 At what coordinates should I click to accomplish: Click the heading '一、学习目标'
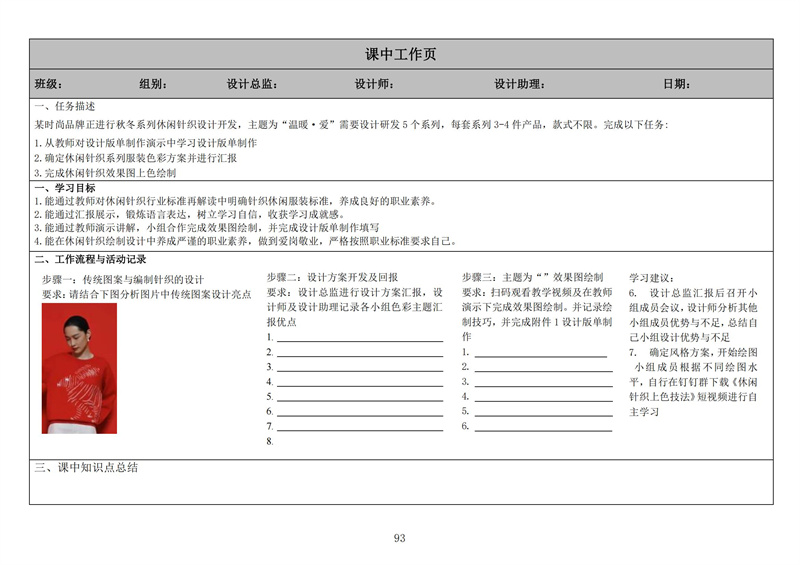pyautogui.click(x=65, y=188)
